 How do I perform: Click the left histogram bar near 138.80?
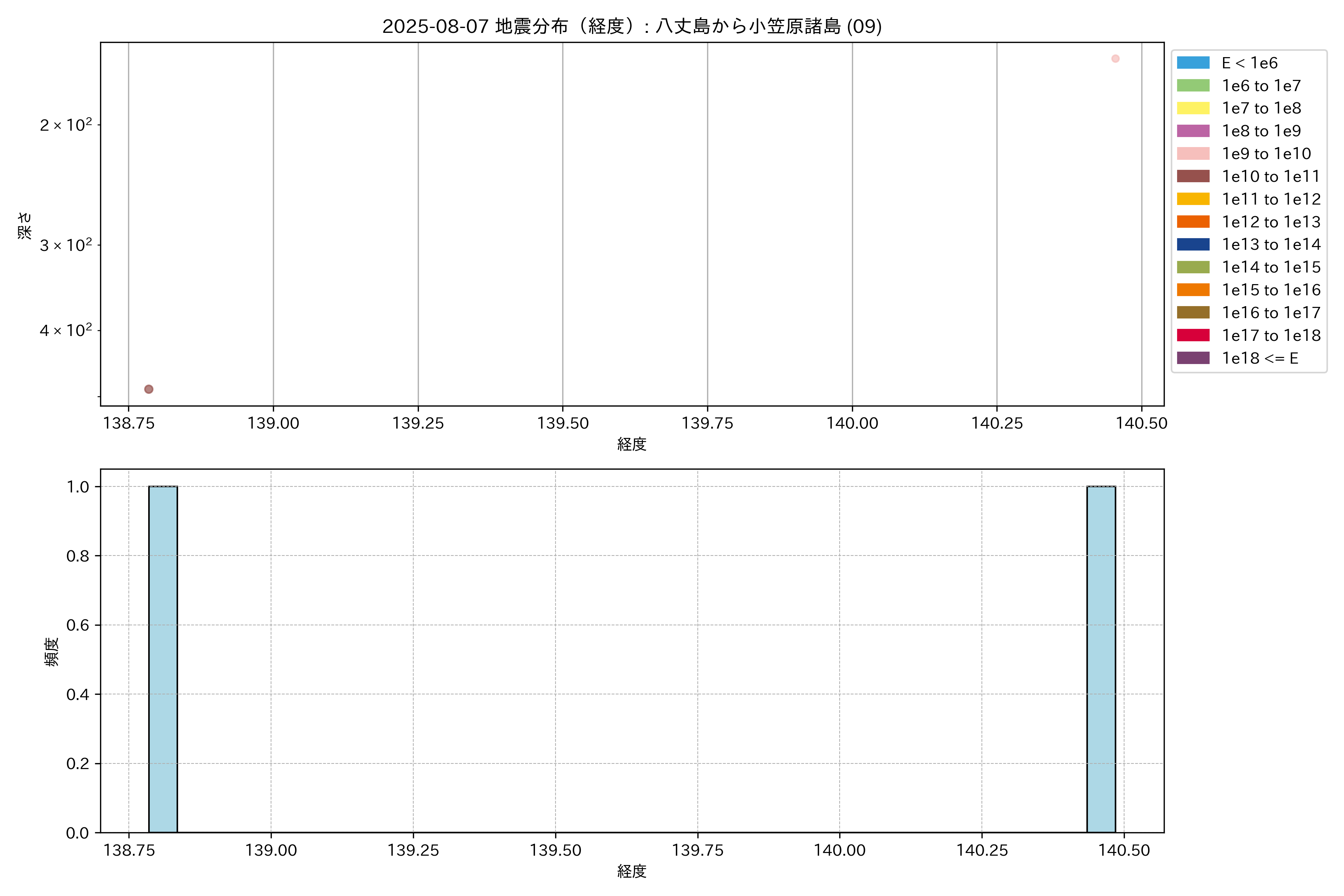[163, 659]
